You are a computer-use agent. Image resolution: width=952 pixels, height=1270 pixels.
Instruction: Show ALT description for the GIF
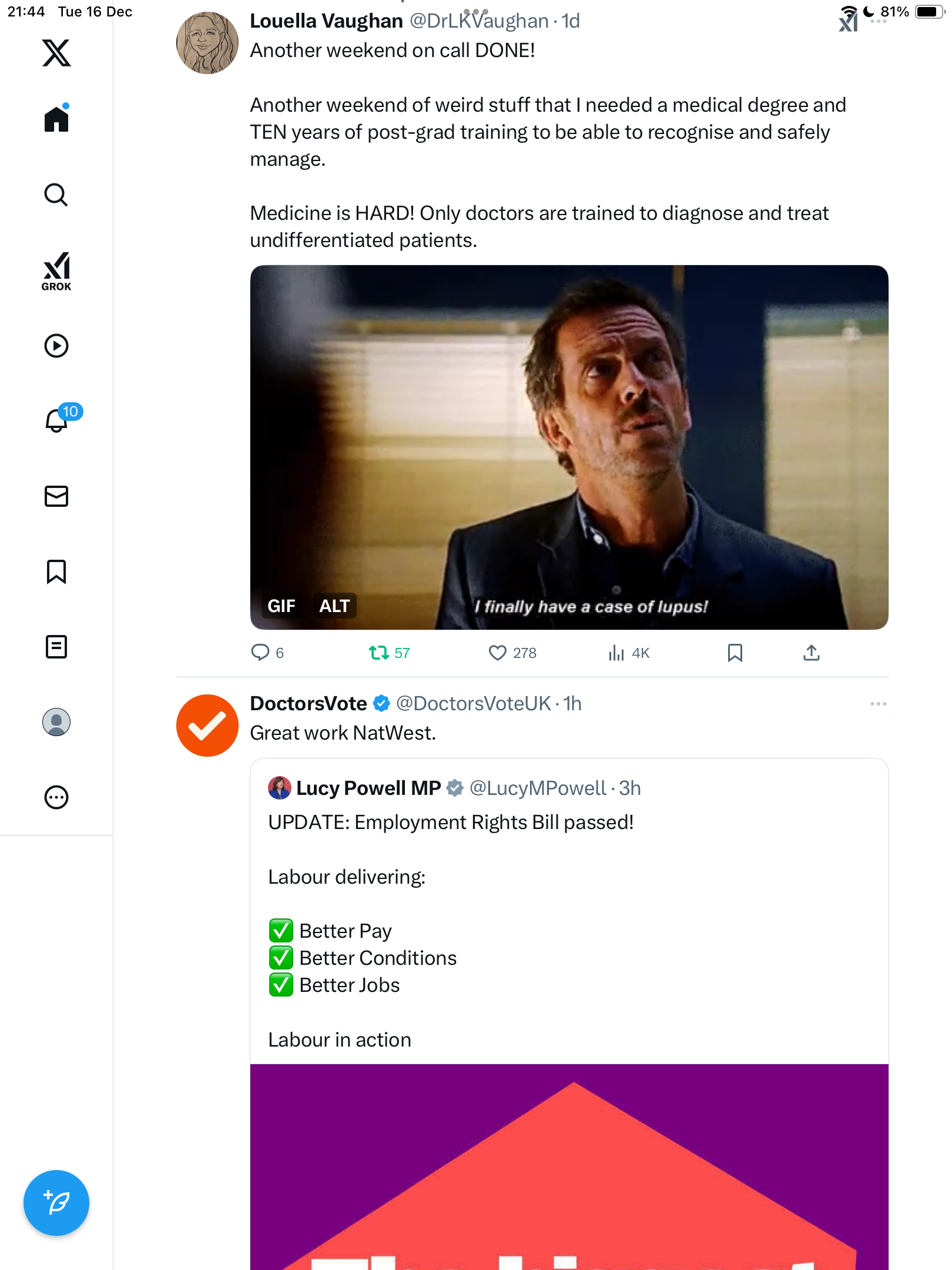tap(334, 606)
